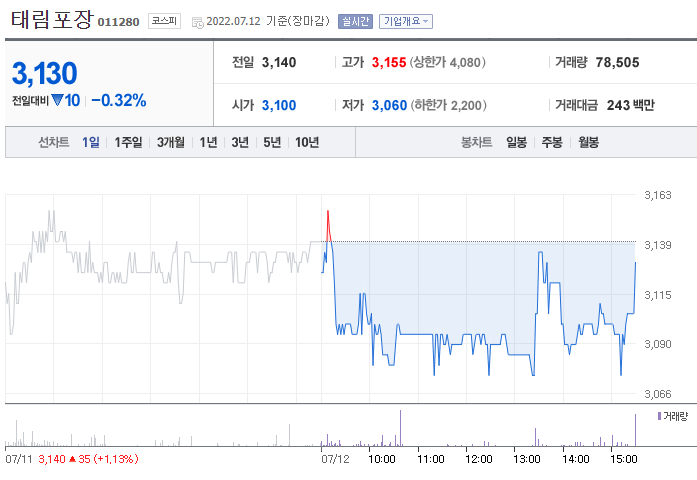Click the 3,090 price axis label

pos(658,344)
